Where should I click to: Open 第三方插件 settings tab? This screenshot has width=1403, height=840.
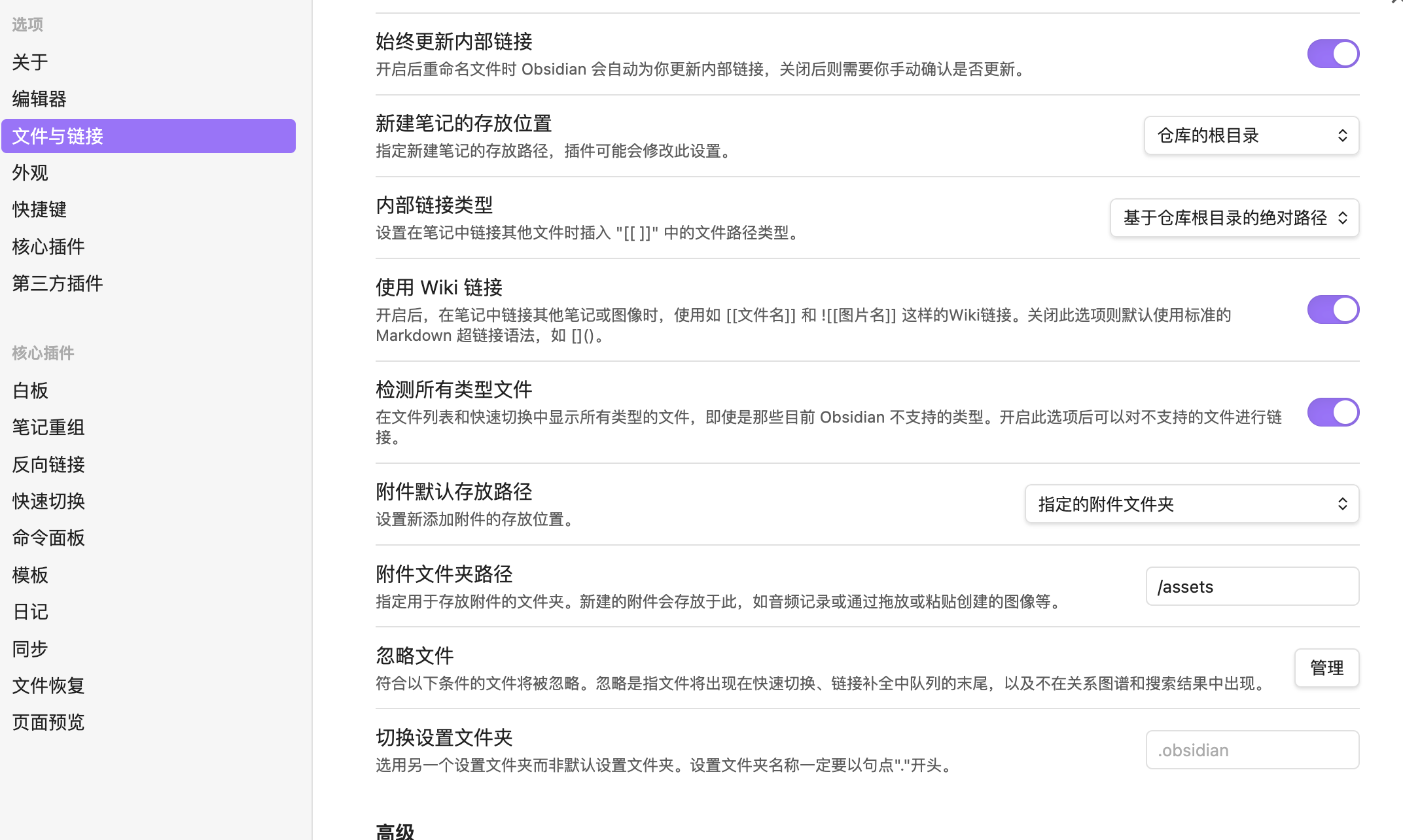(x=149, y=283)
